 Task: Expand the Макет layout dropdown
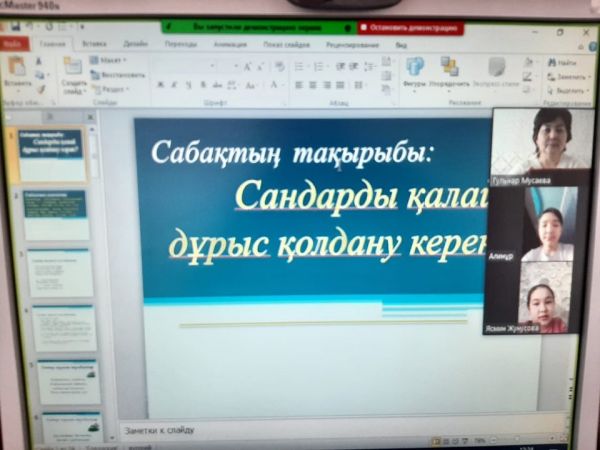110,61
